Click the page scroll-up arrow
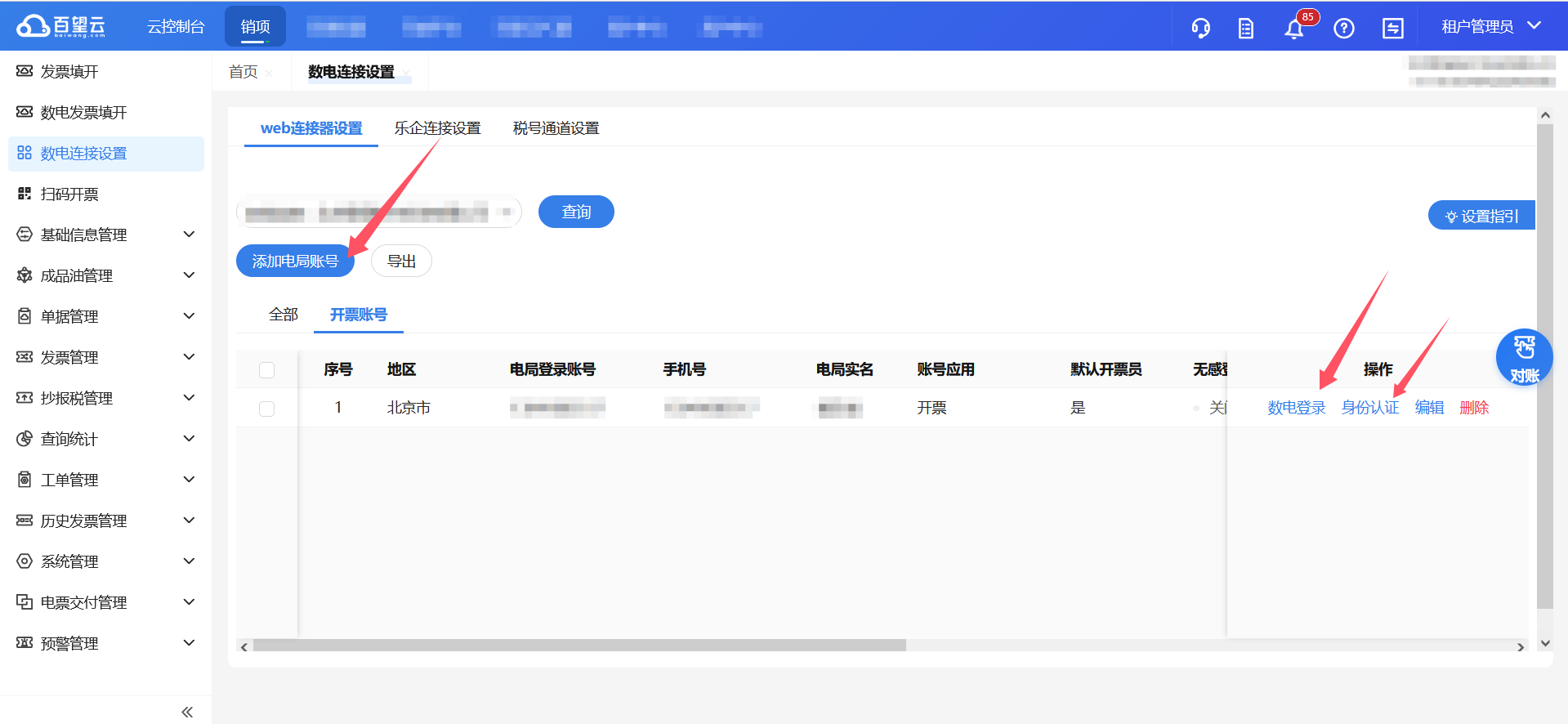This screenshot has height=724, width=1568. click(x=1545, y=115)
